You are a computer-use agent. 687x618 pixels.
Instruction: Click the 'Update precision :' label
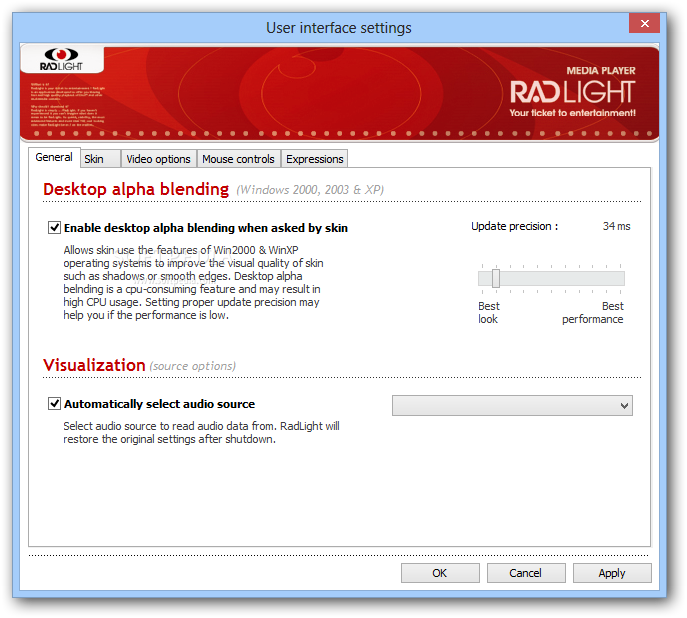[x=514, y=226]
